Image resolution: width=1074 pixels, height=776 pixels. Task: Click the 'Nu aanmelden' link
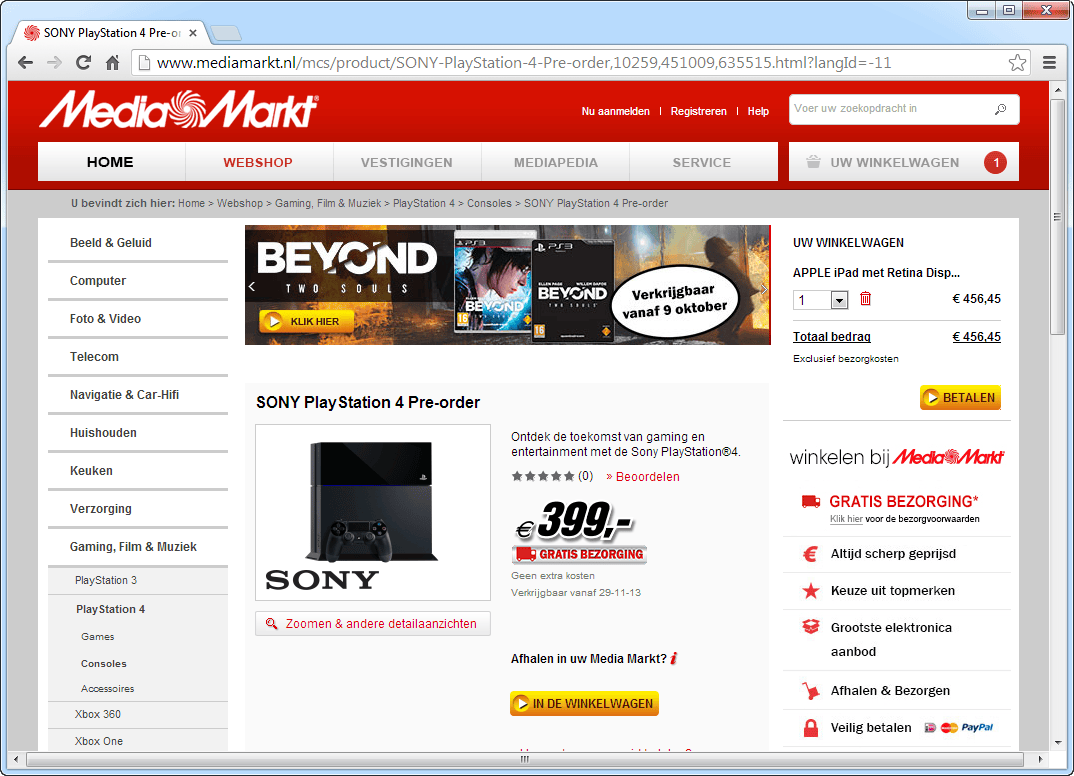tap(616, 111)
